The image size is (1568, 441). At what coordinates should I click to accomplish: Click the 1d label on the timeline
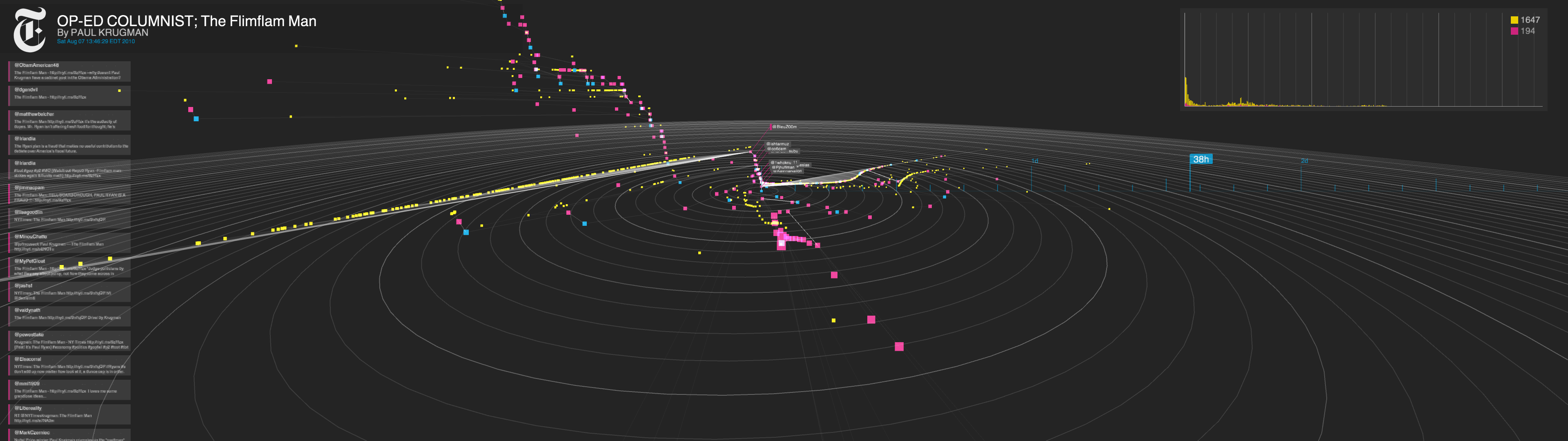pyautogui.click(x=1034, y=161)
